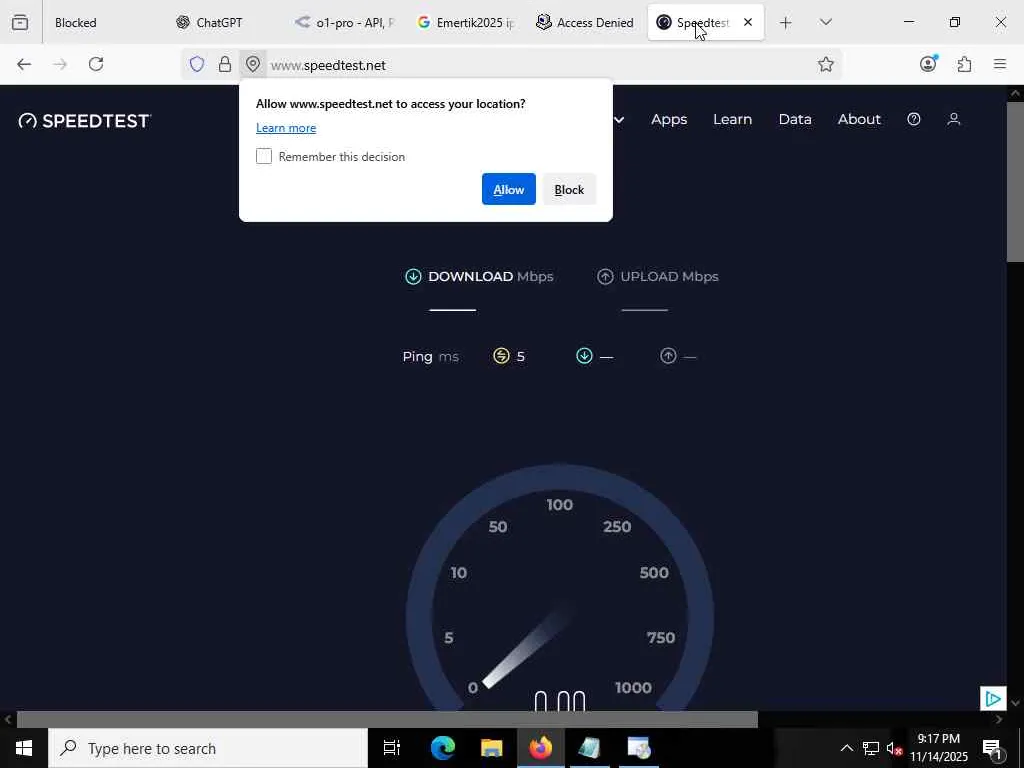Open the user account profile icon

(953, 119)
